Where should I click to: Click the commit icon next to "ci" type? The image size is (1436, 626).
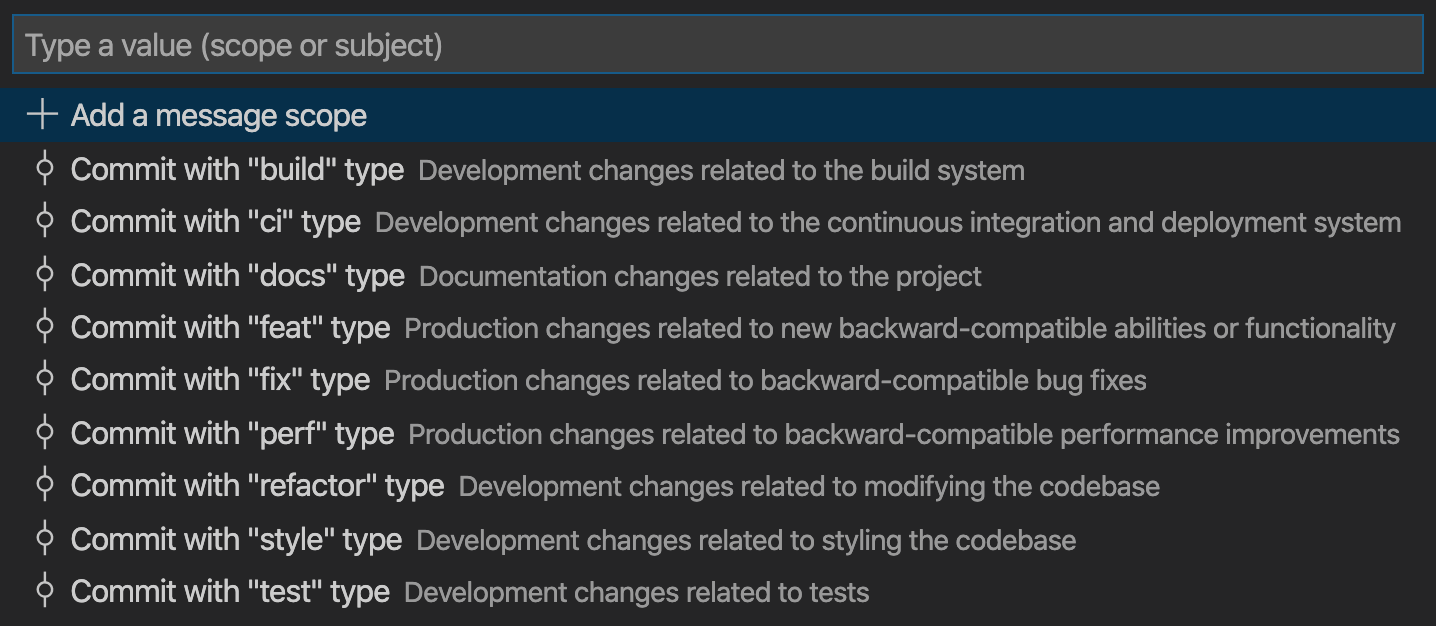pos(44,221)
